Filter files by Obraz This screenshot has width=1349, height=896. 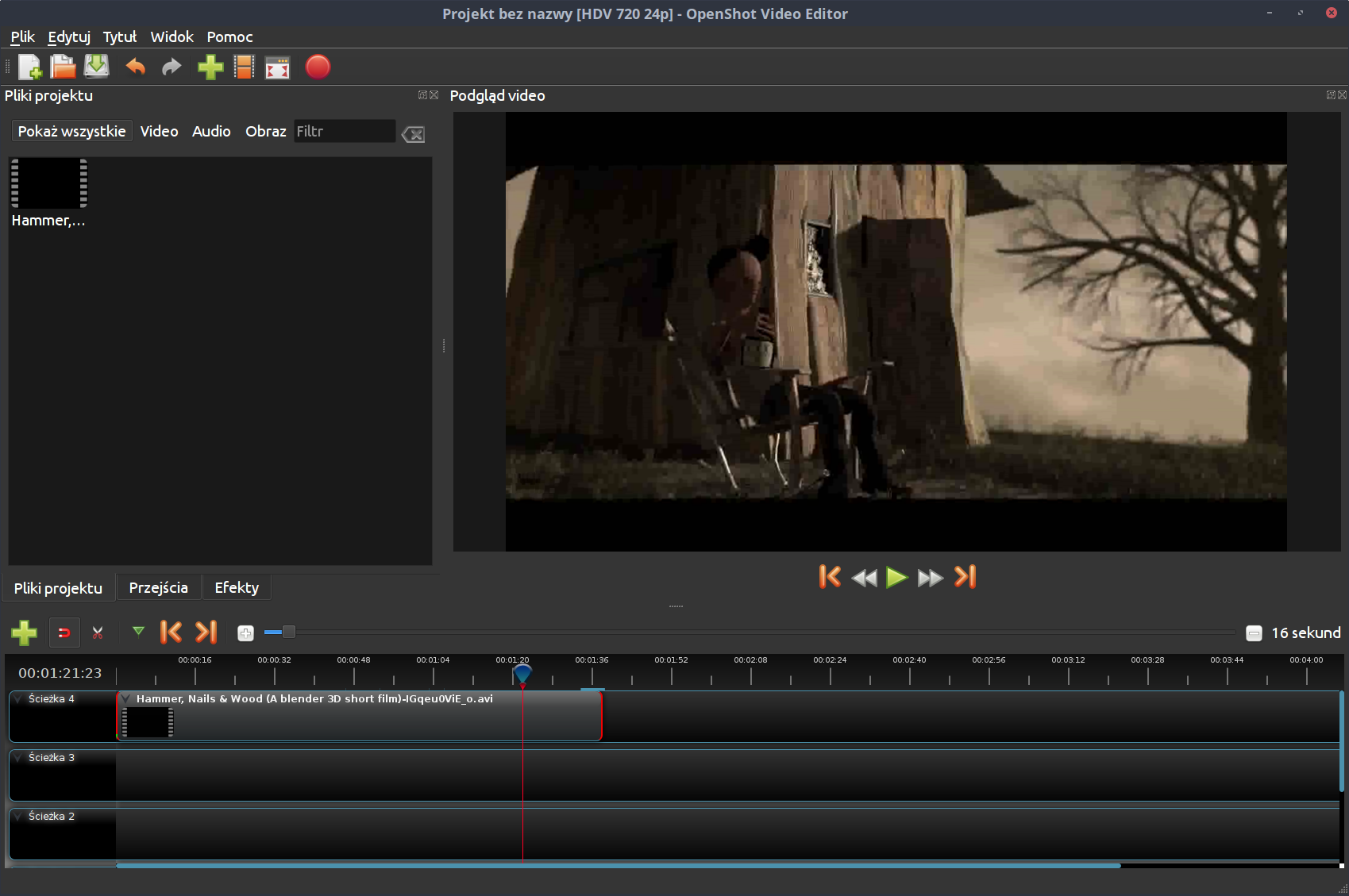[266, 132]
